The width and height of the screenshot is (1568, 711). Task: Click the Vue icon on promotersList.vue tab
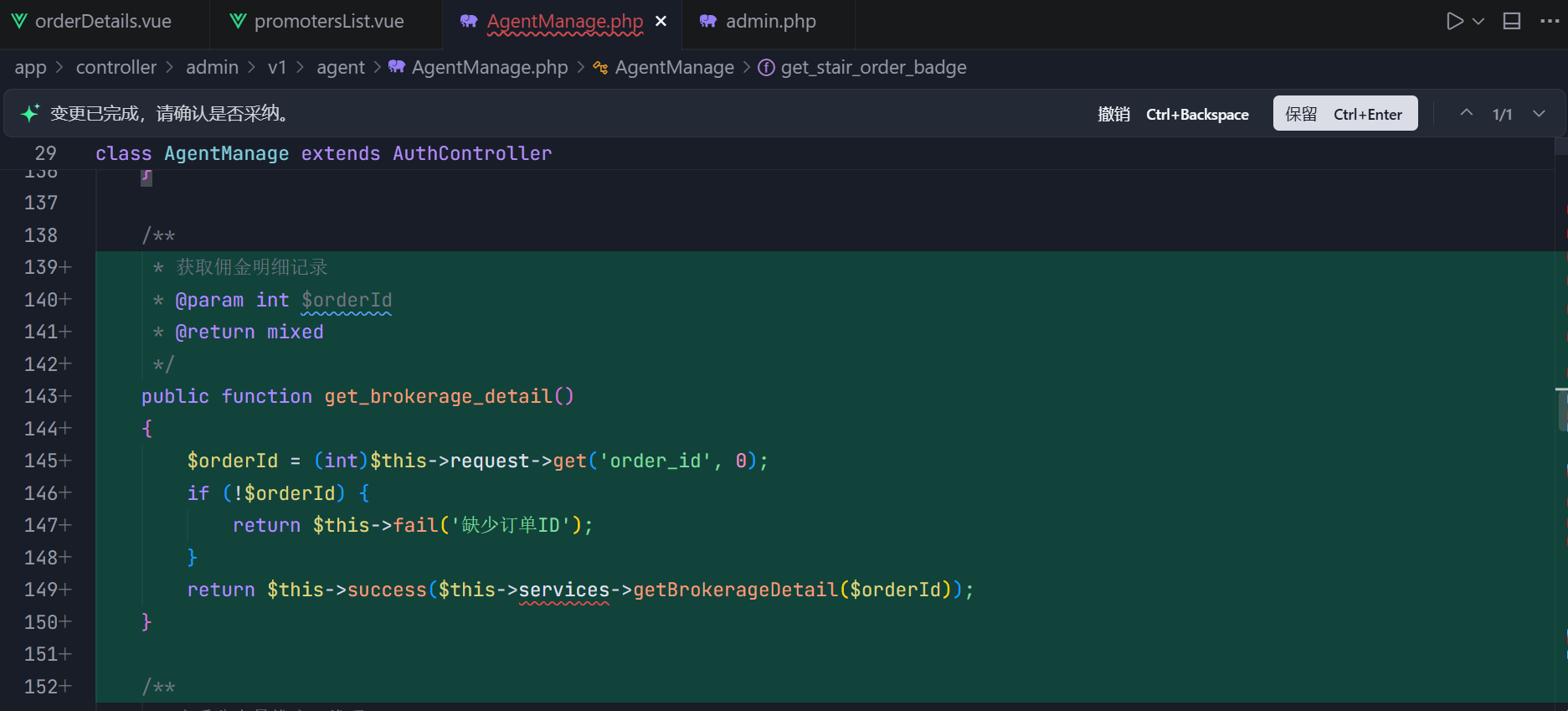tap(239, 22)
